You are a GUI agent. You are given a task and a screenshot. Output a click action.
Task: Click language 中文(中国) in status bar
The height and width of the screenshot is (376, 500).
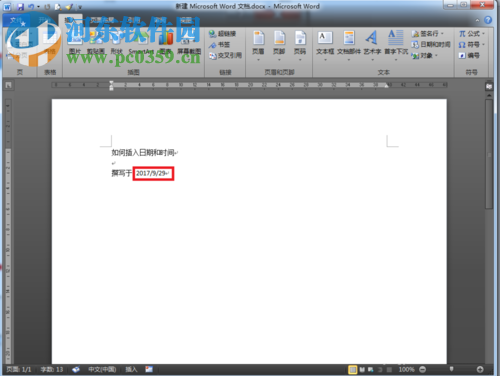[102, 369]
